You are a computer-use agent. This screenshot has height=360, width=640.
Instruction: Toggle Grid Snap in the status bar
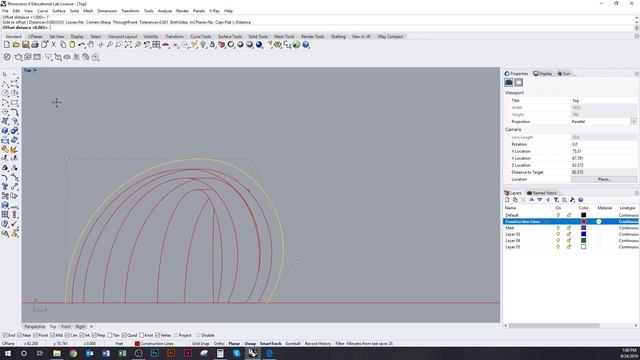tap(200, 344)
